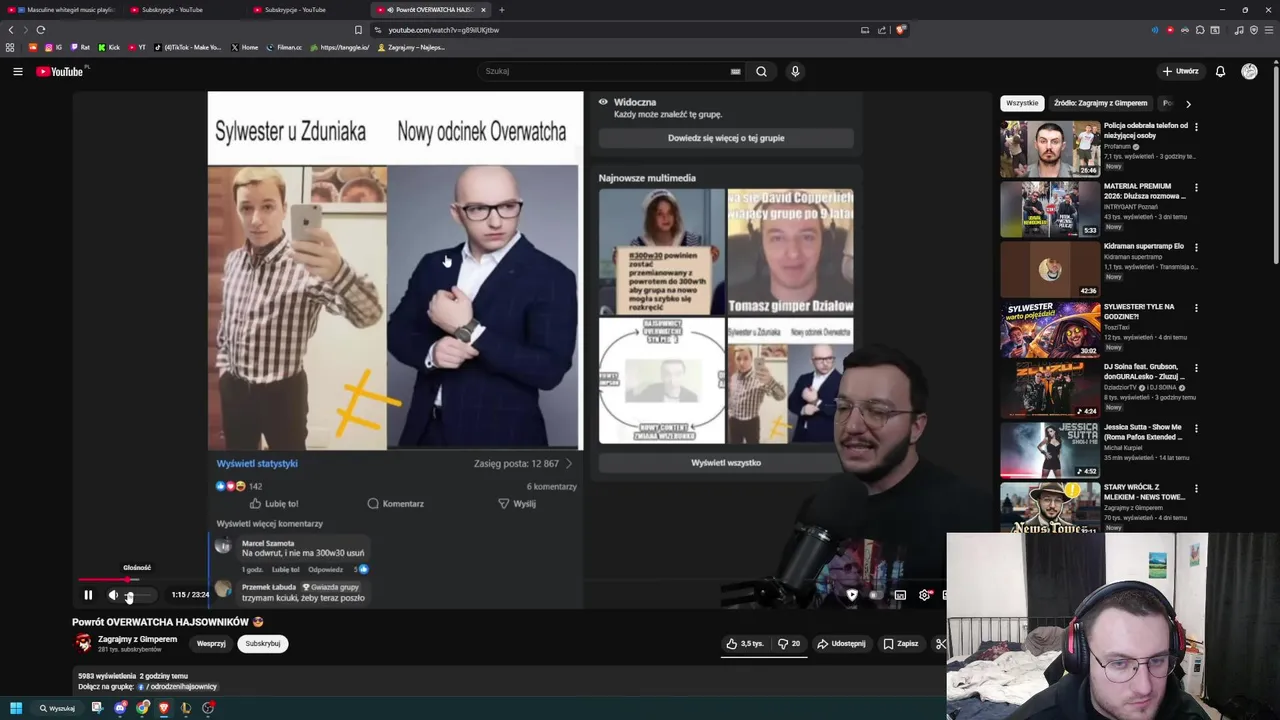
Task: Open Windows Start menu
Action: [16, 708]
